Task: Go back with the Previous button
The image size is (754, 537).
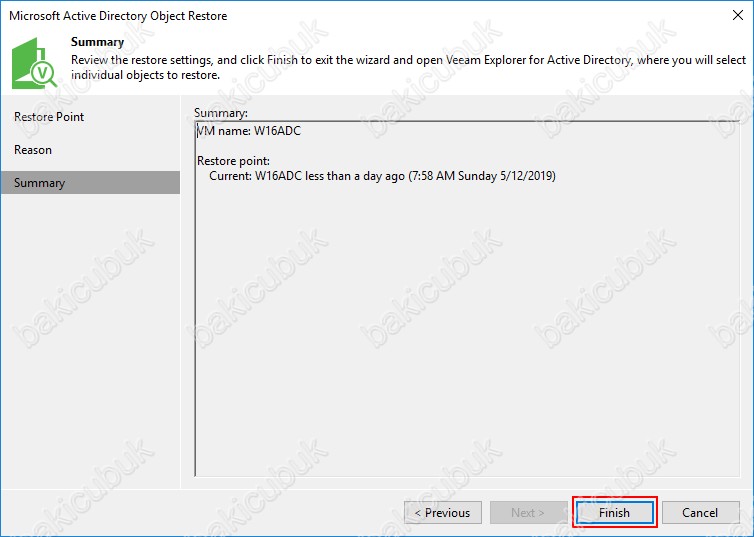Action: coord(443,512)
